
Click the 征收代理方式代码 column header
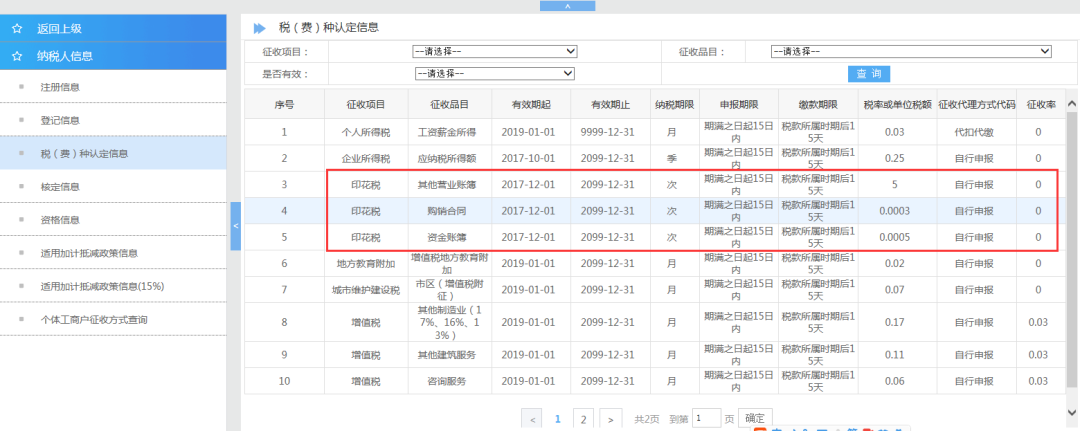click(977, 105)
